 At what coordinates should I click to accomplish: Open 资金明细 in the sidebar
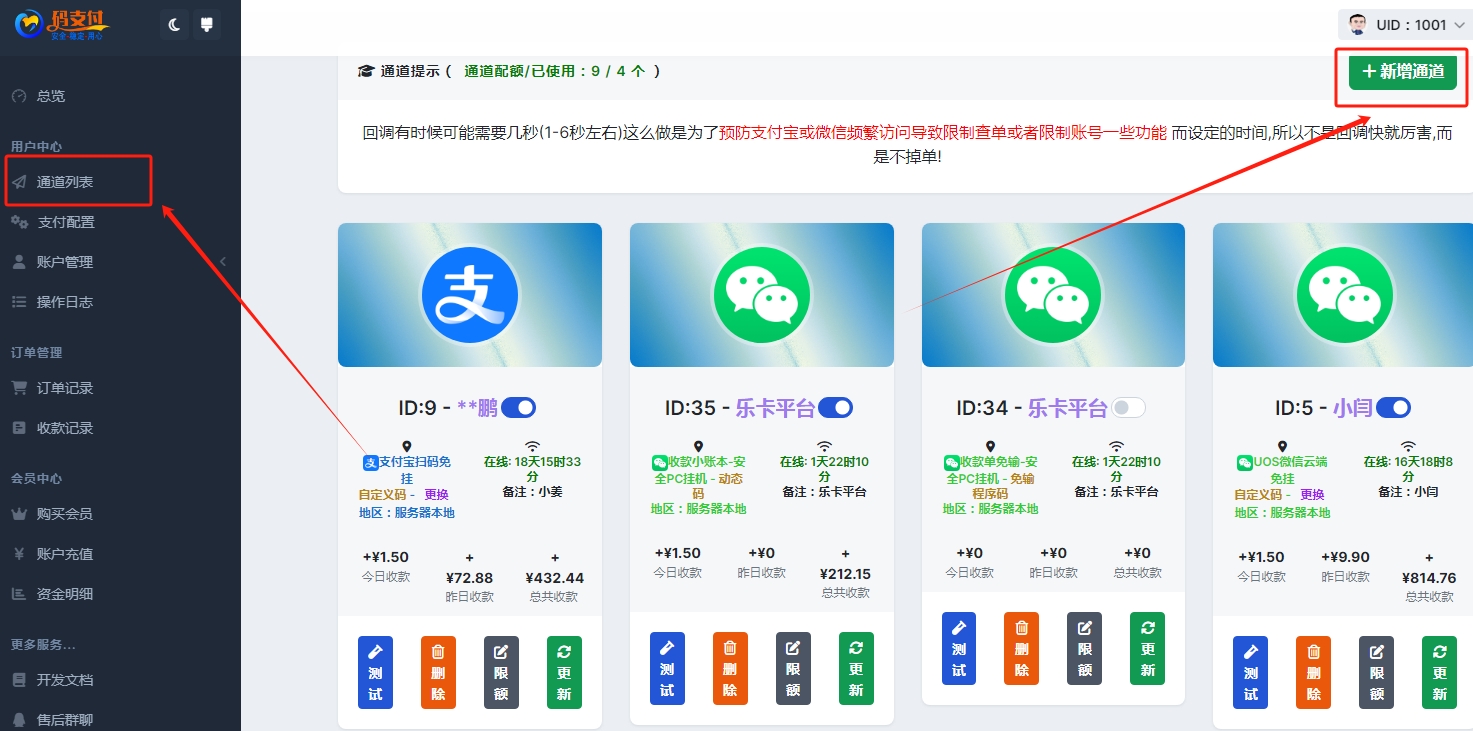pos(65,594)
